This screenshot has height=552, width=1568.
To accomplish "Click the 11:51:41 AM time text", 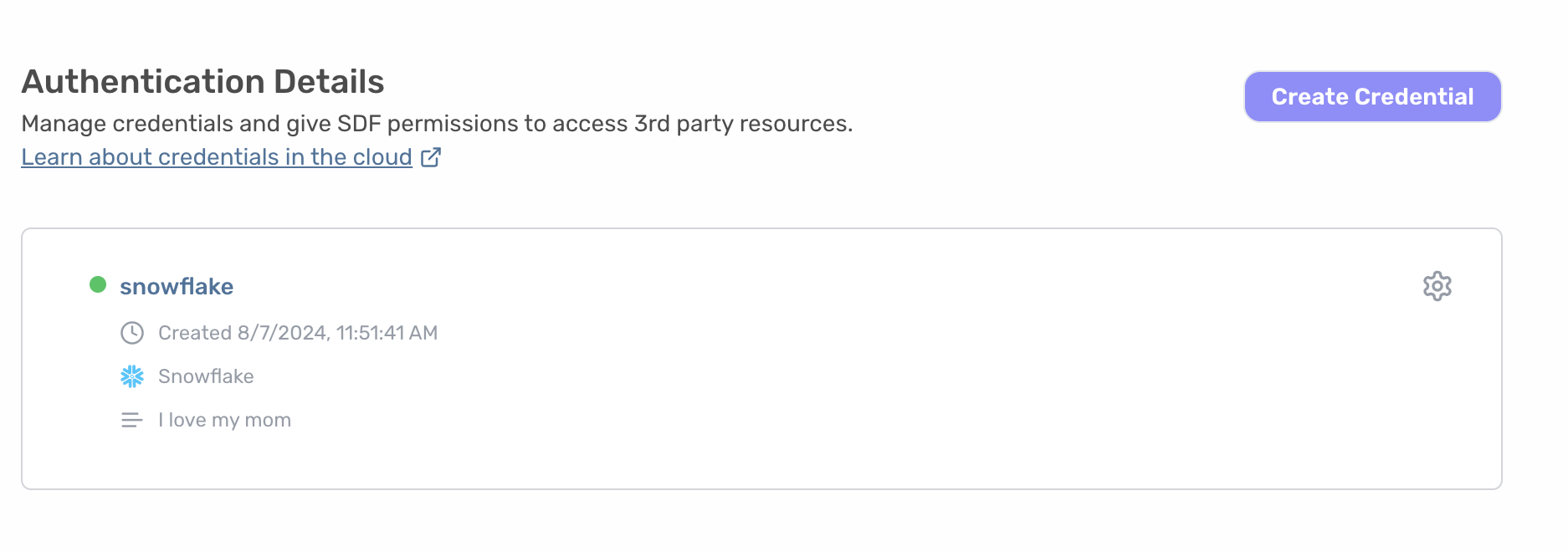I will click(x=387, y=333).
